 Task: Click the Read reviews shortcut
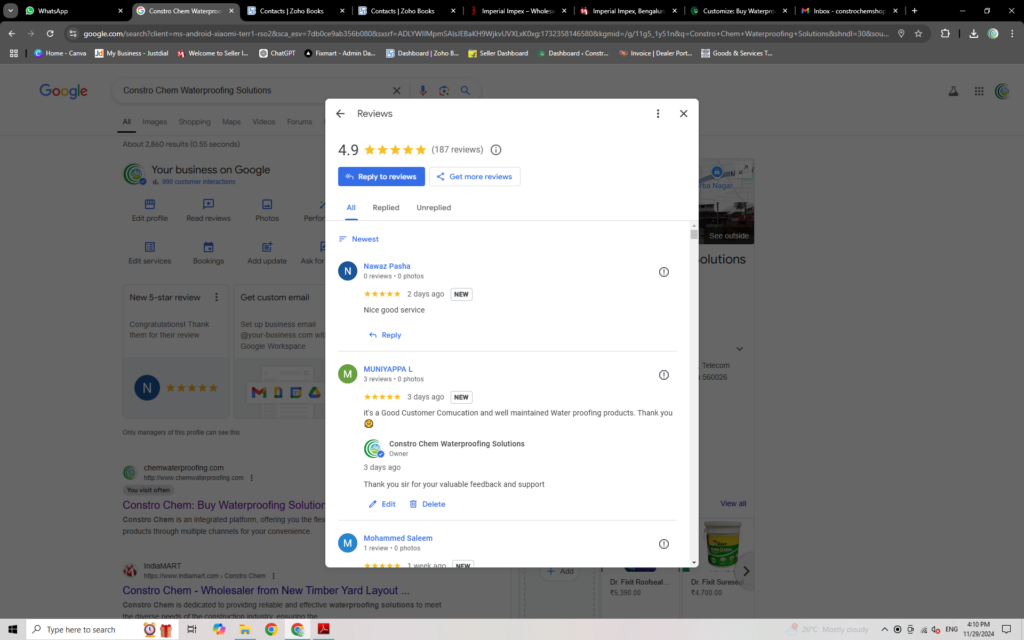(x=208, y=210)
